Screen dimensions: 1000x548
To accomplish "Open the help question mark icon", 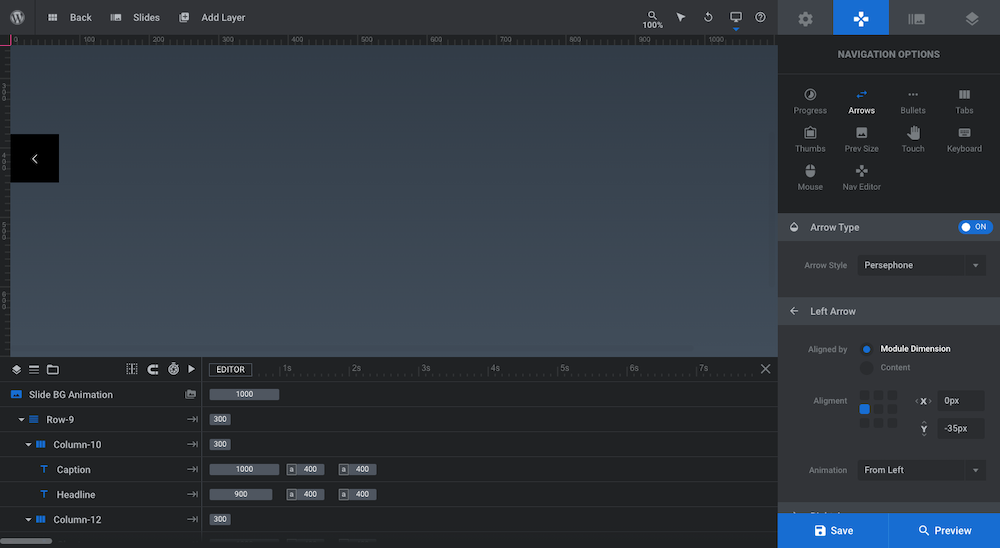I will 760,17.
